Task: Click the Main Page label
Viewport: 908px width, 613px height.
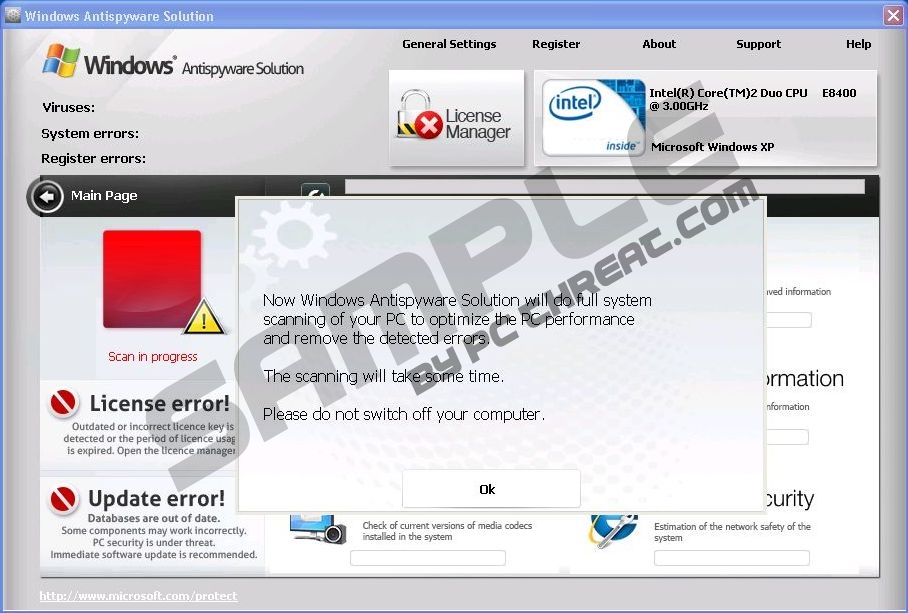Action: coord(104,196)
